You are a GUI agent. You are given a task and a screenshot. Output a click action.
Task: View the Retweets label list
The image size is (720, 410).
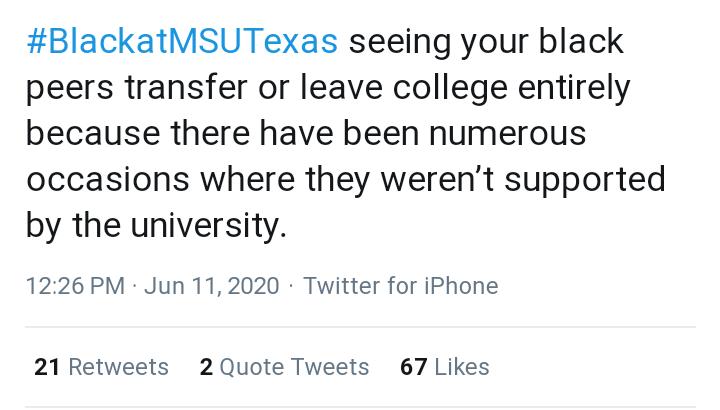click(118, 367)
